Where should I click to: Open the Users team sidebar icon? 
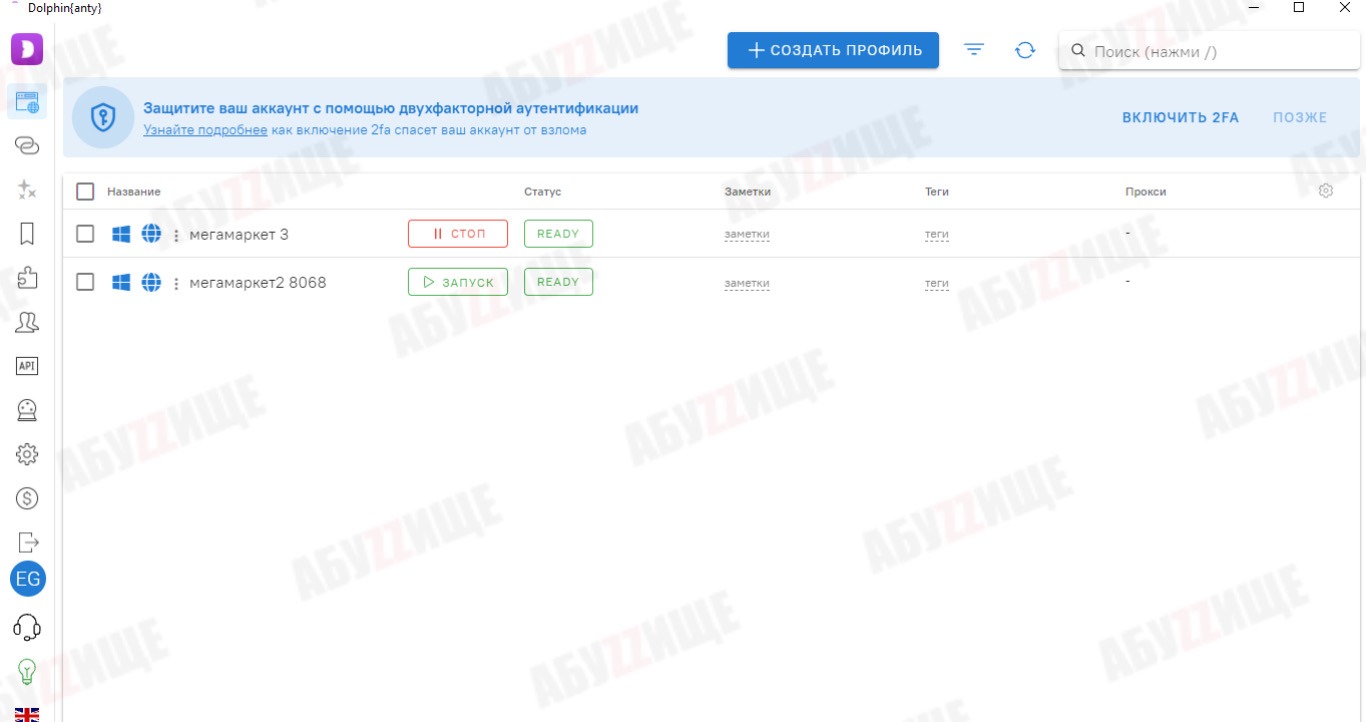point(27,322)
